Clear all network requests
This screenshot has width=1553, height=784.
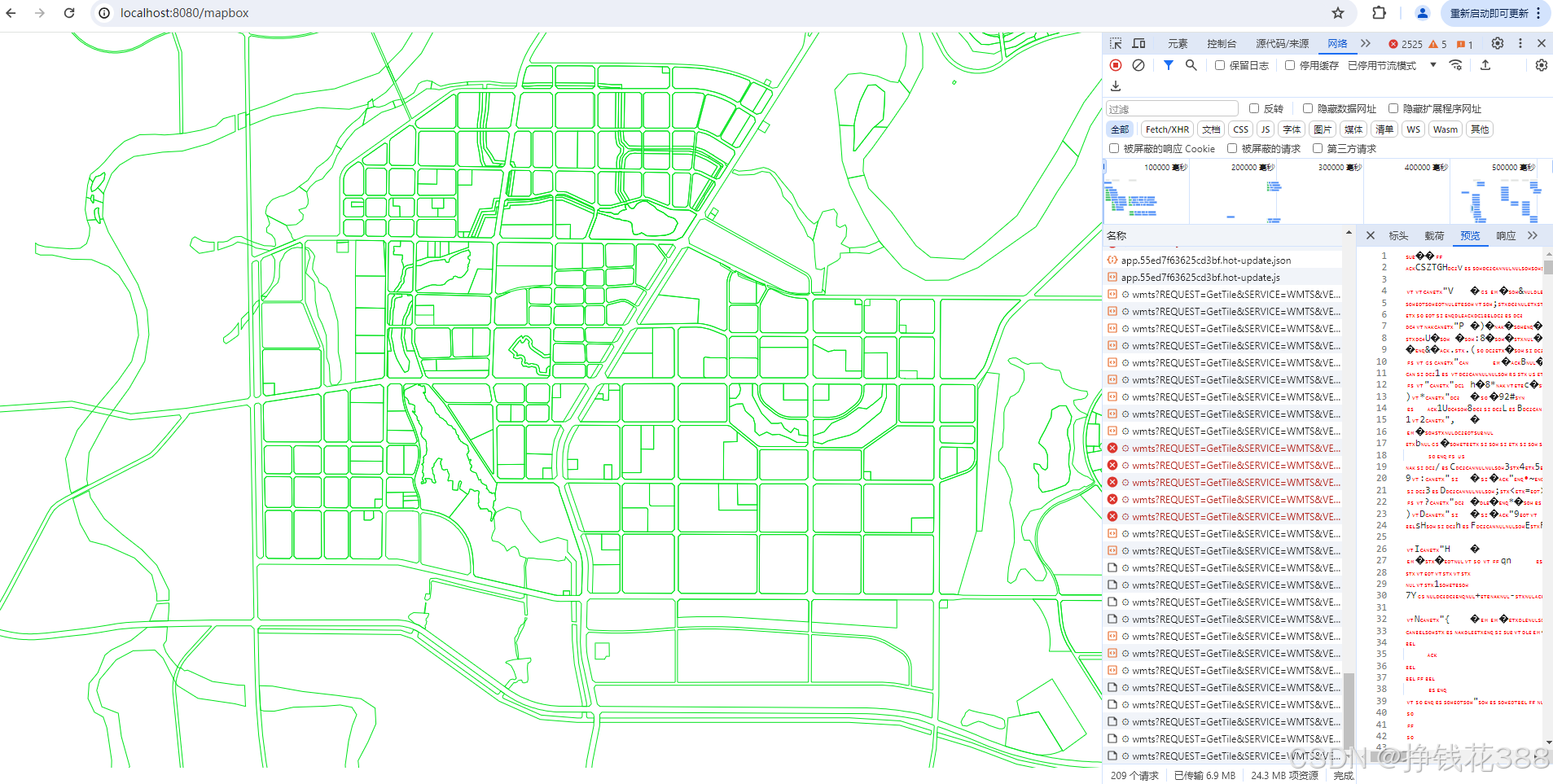(1138, 65)
